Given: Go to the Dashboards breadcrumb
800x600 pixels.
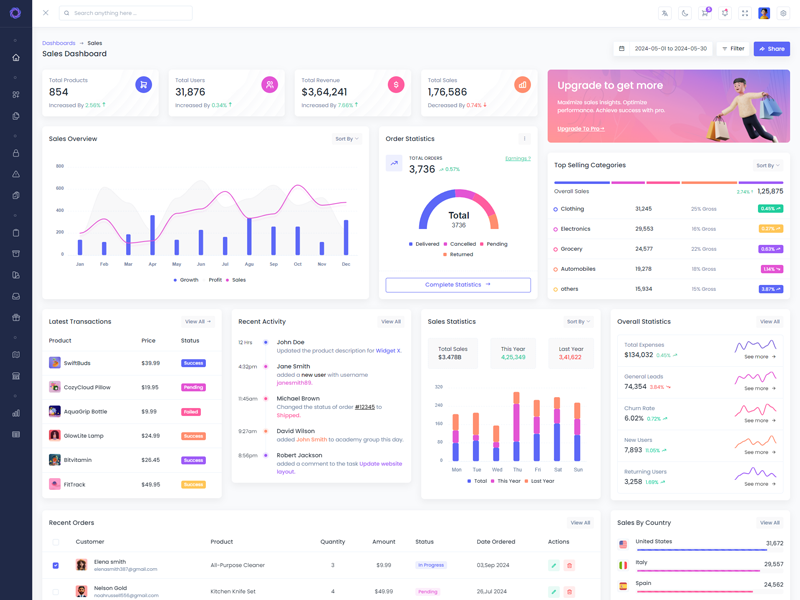Looking at the screenshot, I should click(58, 43).
